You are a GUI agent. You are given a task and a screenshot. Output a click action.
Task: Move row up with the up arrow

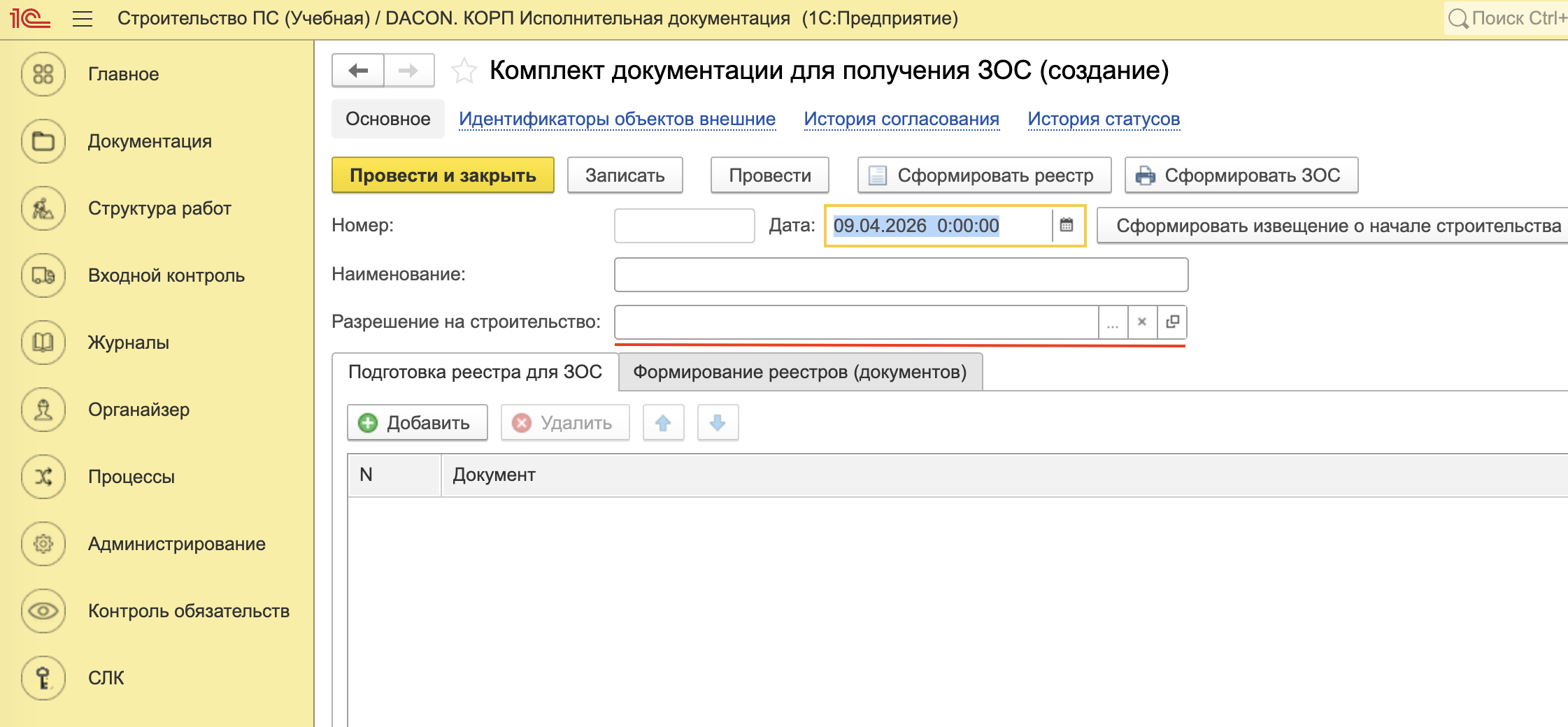coord(663,423)
